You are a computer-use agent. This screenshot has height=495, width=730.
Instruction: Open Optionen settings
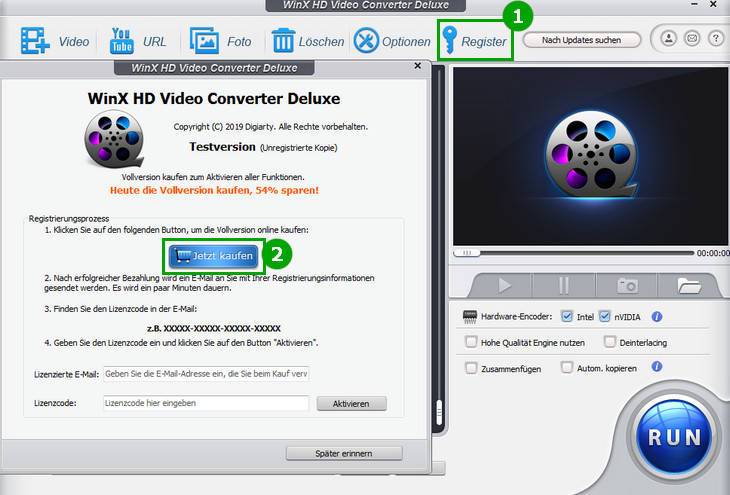[x=367, y=42]
